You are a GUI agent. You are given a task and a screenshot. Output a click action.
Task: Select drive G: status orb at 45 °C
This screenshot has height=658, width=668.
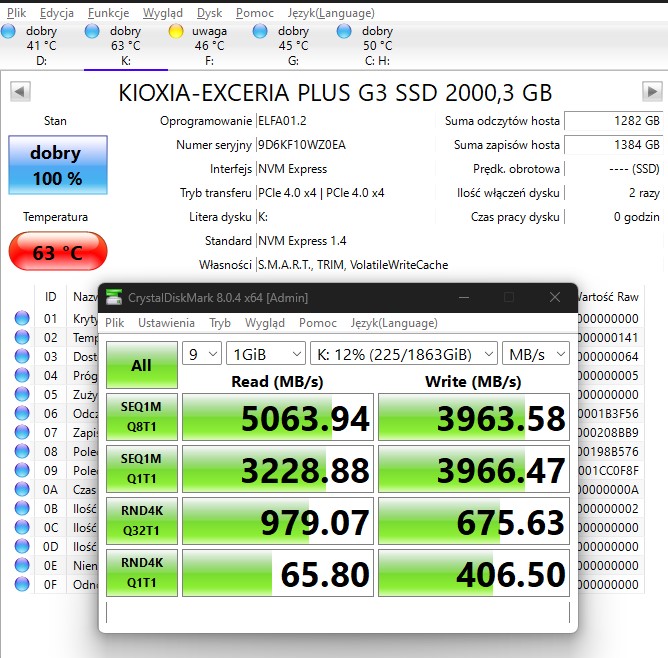point(260,32)
